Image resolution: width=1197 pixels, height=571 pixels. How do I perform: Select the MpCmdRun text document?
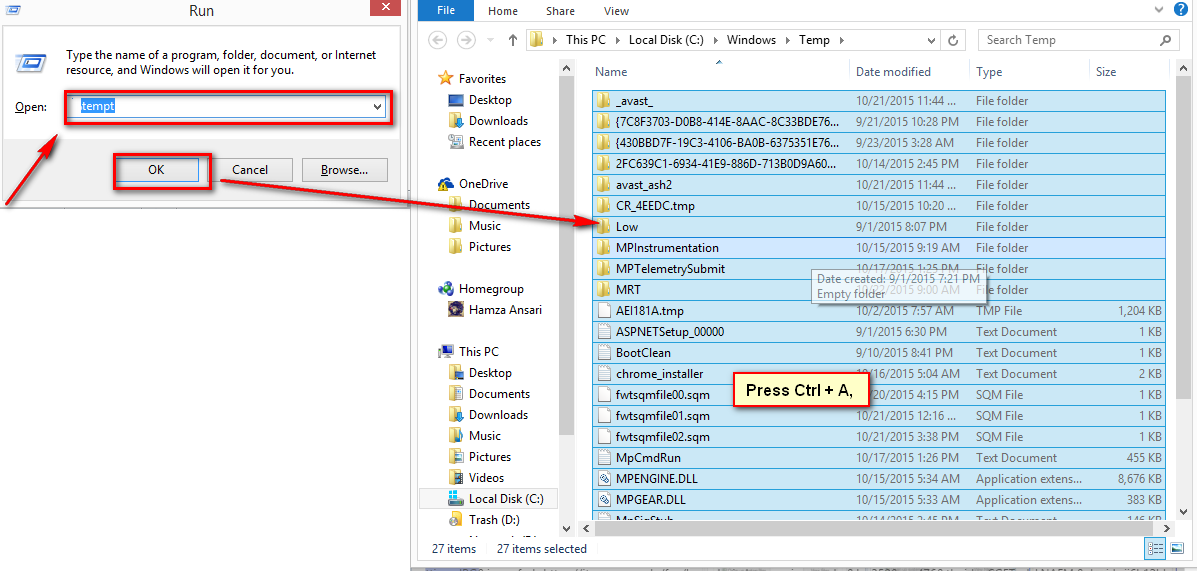click(879, 458)
